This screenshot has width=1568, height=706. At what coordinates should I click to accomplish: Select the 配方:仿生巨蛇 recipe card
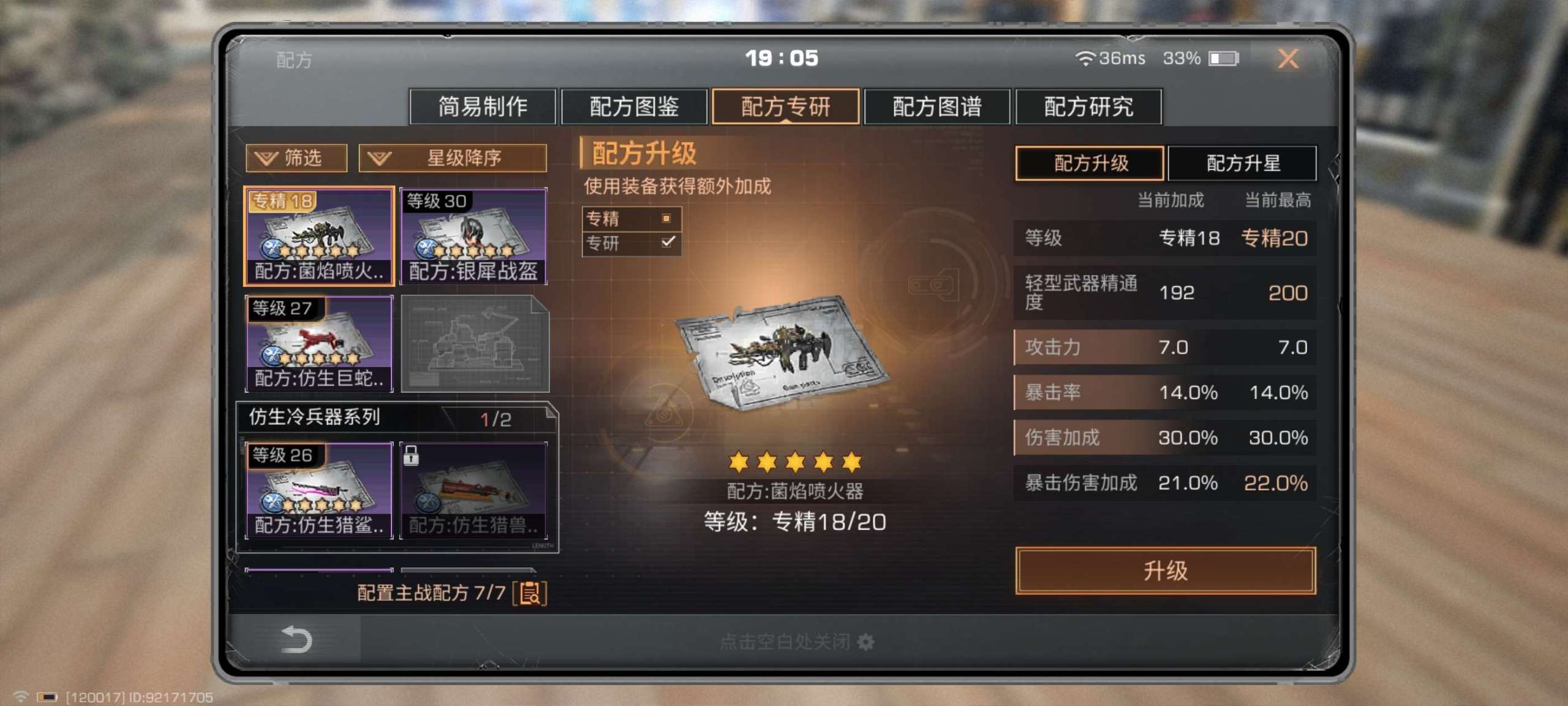pos(318,343)
